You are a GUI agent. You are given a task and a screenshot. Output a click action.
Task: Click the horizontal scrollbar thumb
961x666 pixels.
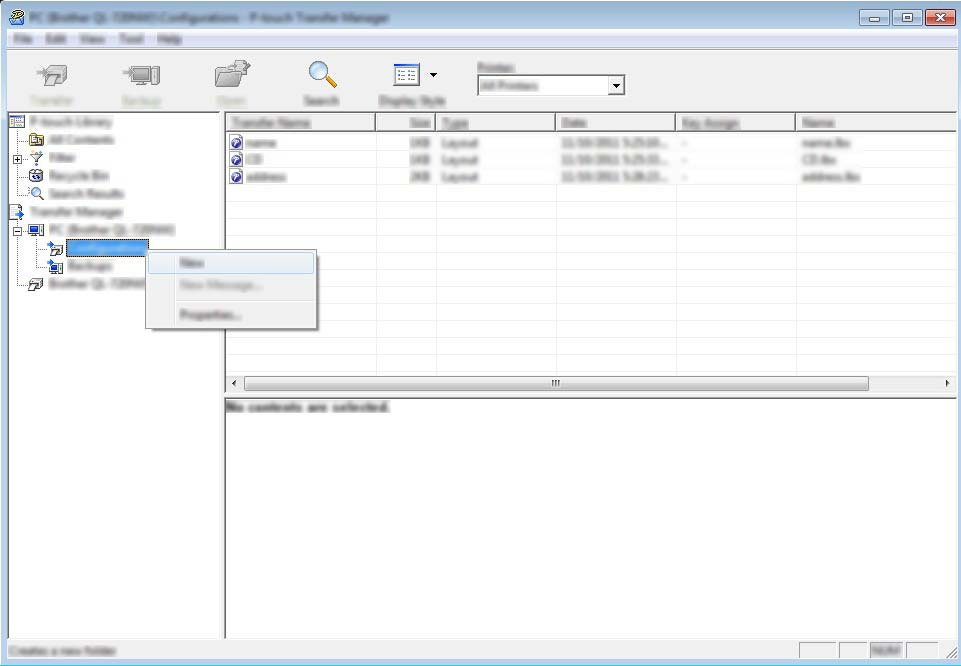556,384
